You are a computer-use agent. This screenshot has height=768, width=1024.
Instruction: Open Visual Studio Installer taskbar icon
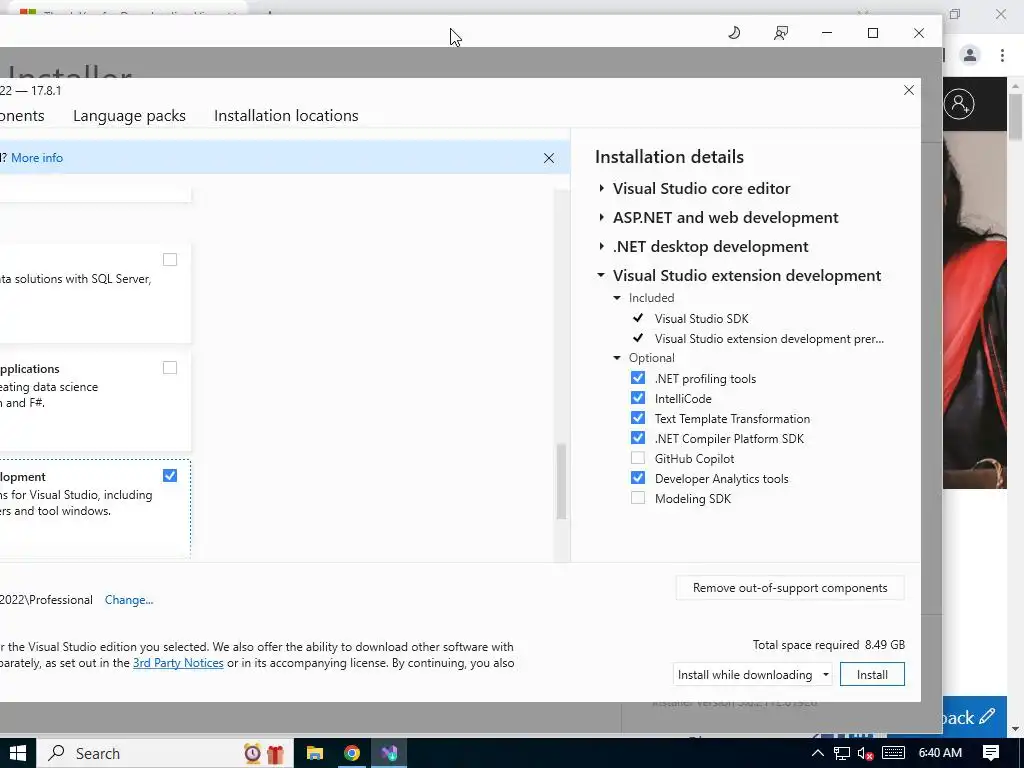(x=389, y=753)
